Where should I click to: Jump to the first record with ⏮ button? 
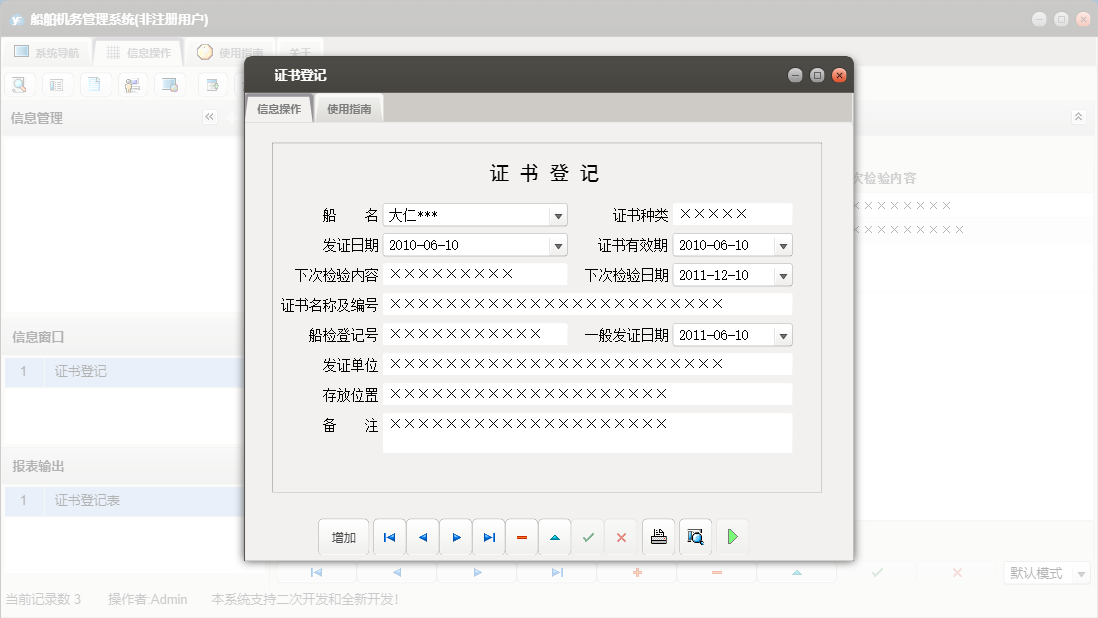pos(389,537)
